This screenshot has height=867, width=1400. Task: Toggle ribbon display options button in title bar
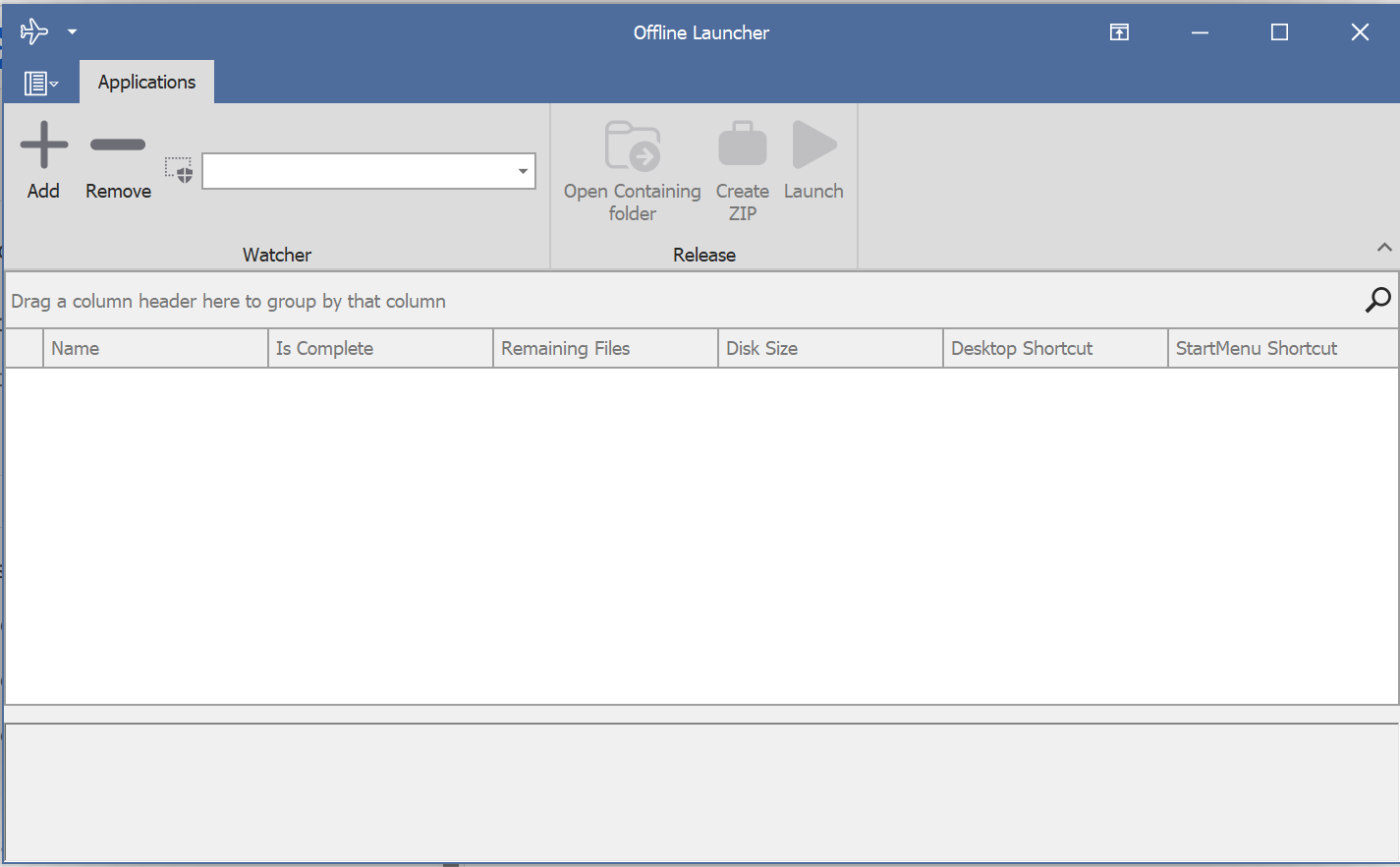(x=1119, y=32)
